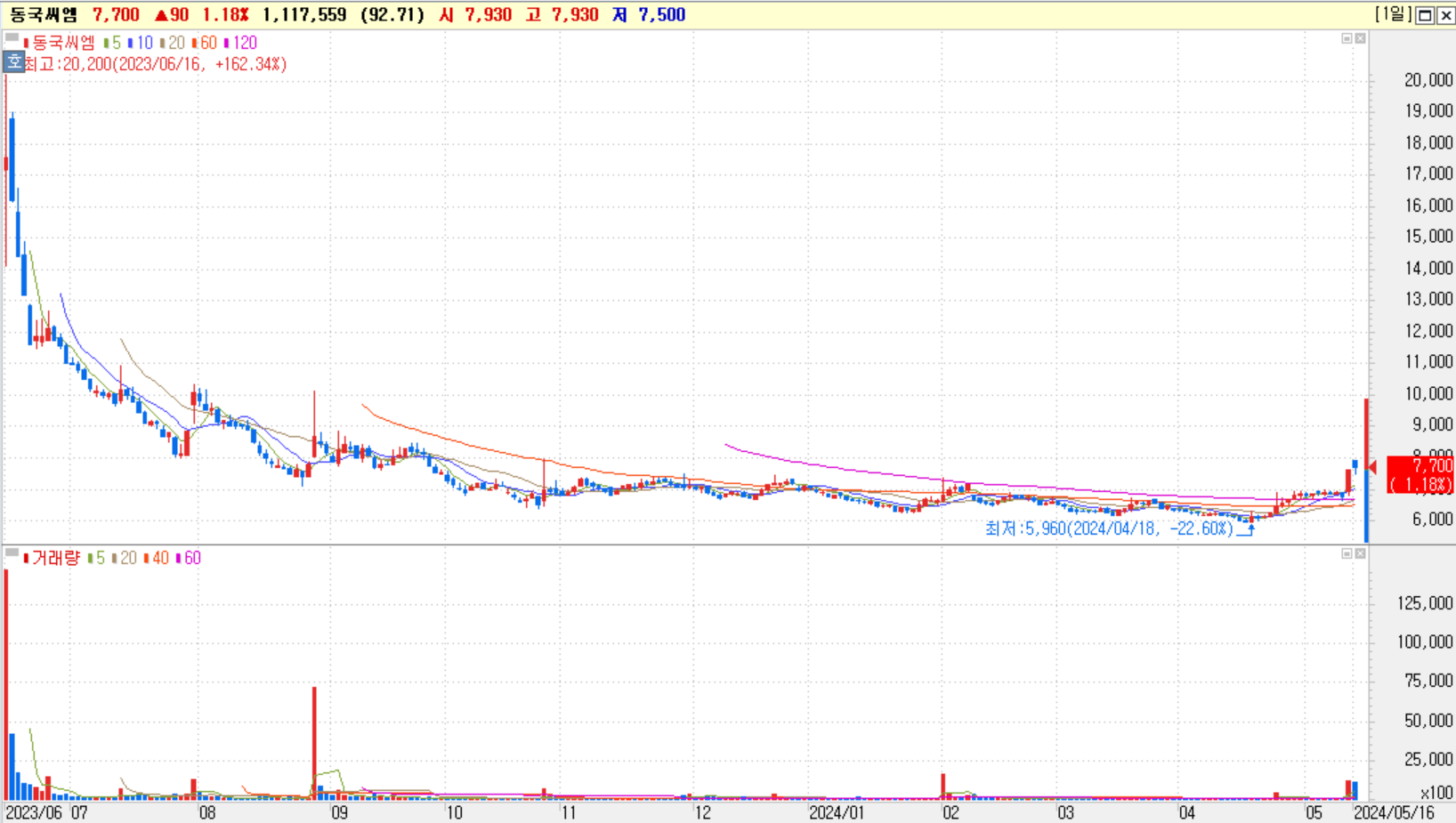Image resolution: width=1456 pixels, height=823 pixels.
Task: Maximize the chart window
Action: [1425, 15]
